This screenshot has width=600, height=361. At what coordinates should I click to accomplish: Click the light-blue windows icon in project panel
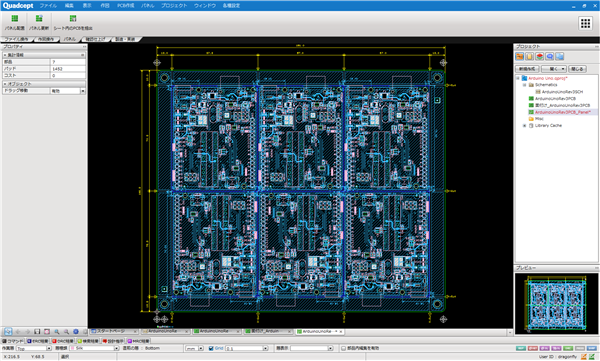tap(559, 57)
